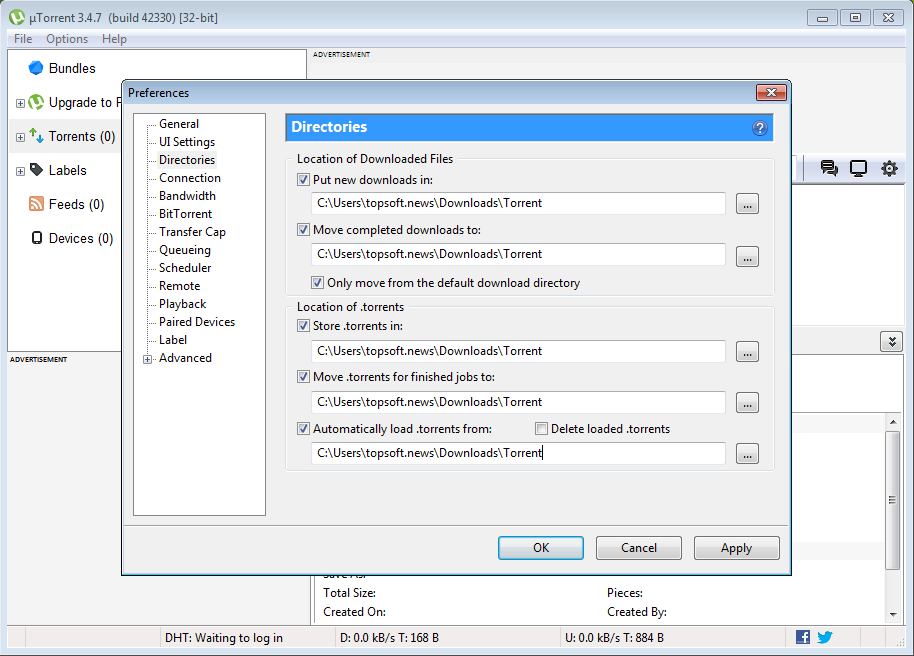The height and width of the screenshot is (656, 914).
Task: Select Advanced in preferences tree
Action: (x=185, y=358)
